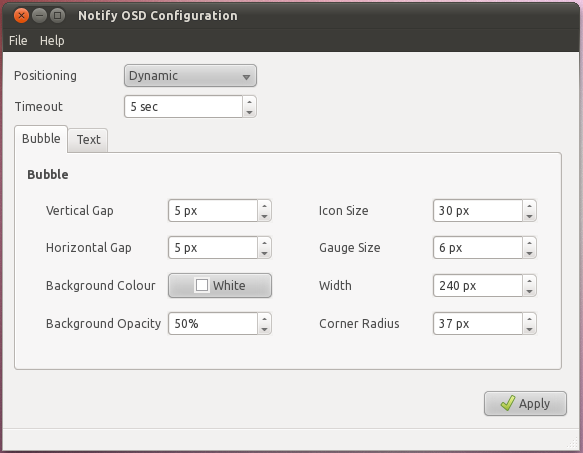Increase the Timeout value with up arrow
Screen dimensions: 583x453
click(249, 101)
